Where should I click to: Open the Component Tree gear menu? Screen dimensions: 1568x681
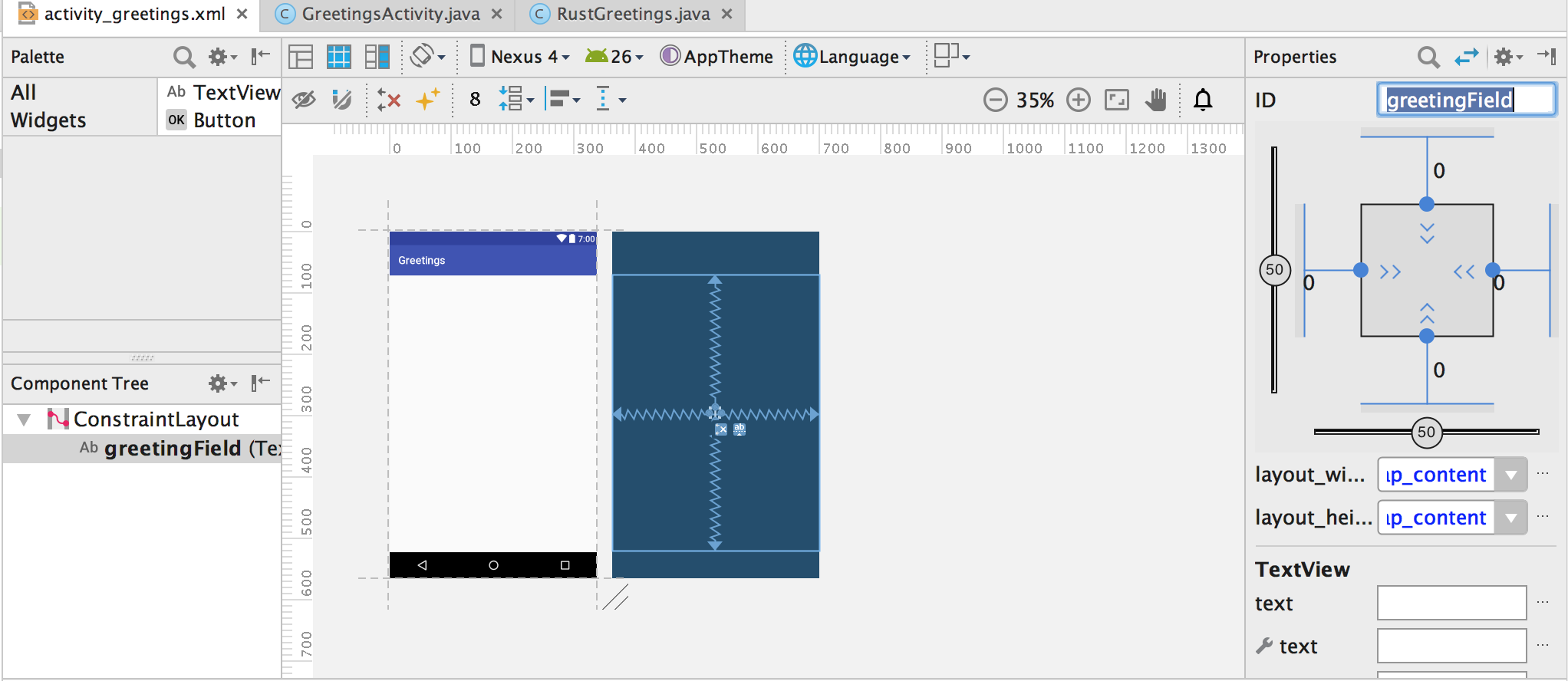point(222,383)
